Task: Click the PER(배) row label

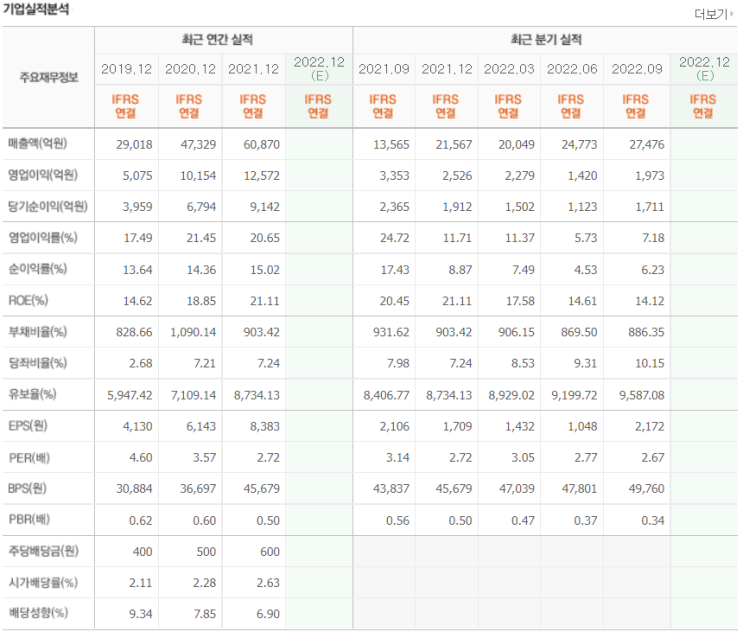Action: (29, 458)
